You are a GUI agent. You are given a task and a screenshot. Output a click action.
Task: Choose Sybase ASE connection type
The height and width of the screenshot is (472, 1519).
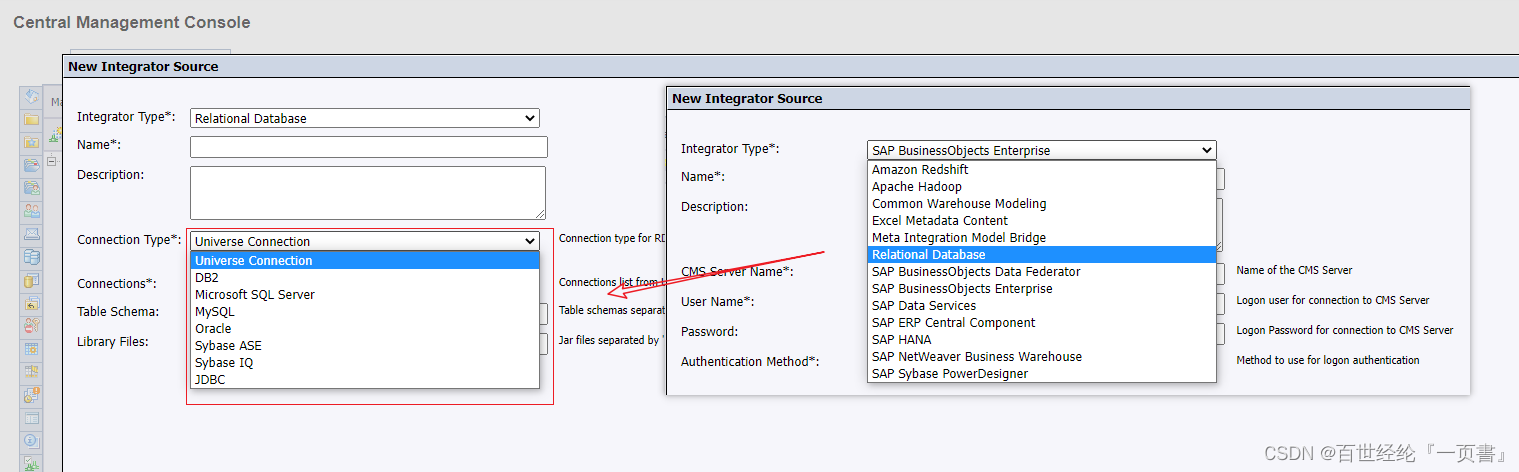(365, 345)
